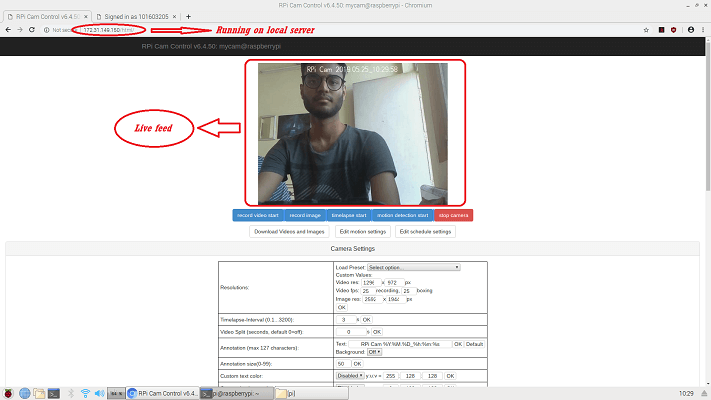Open the annotation Background Off dropdown
711x400 pixels.
click(x=374, y=352)
